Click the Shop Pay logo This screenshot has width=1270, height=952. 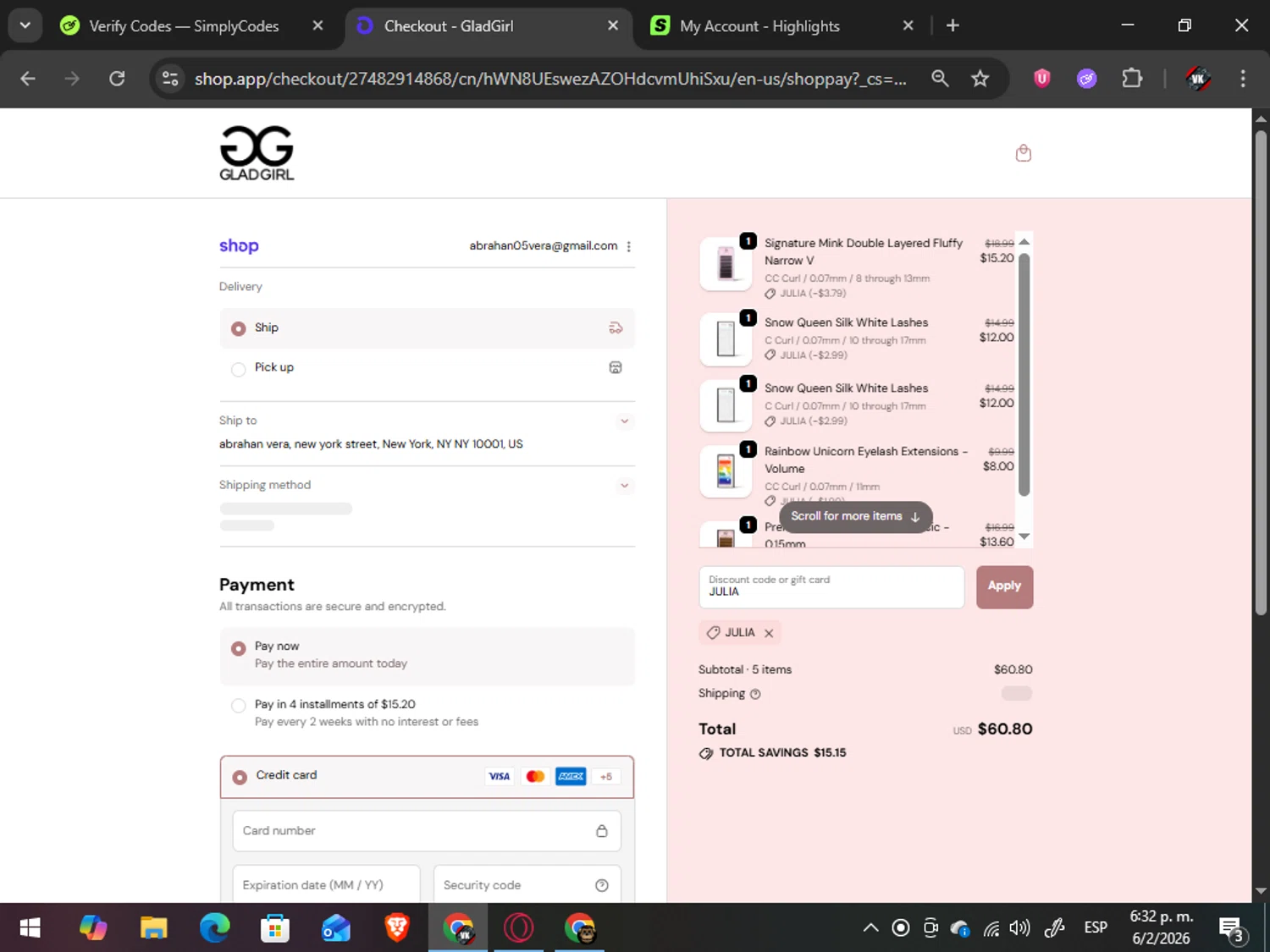pyautogui.click(x=239, y=245)
